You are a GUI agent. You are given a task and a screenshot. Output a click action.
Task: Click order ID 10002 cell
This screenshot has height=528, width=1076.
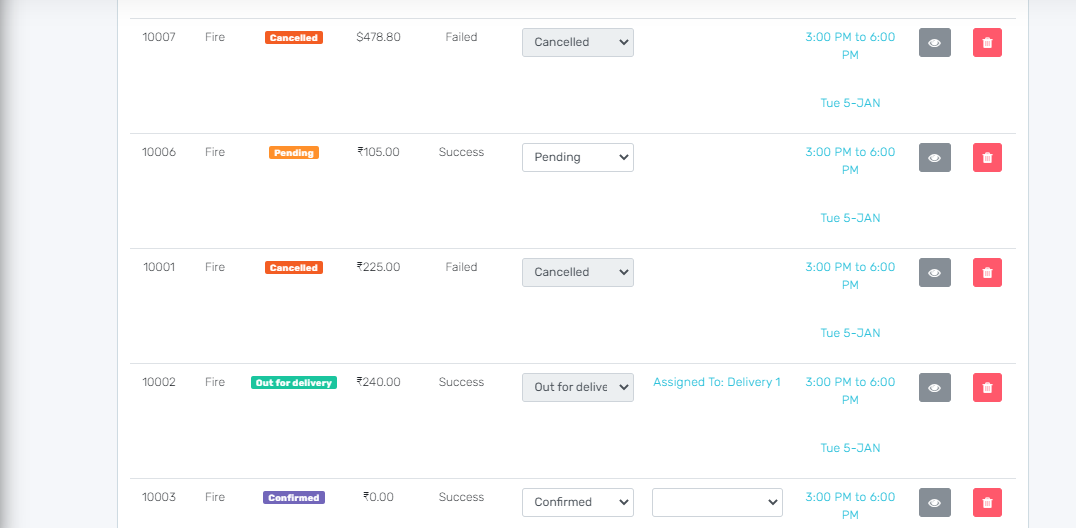coord(159,382)
